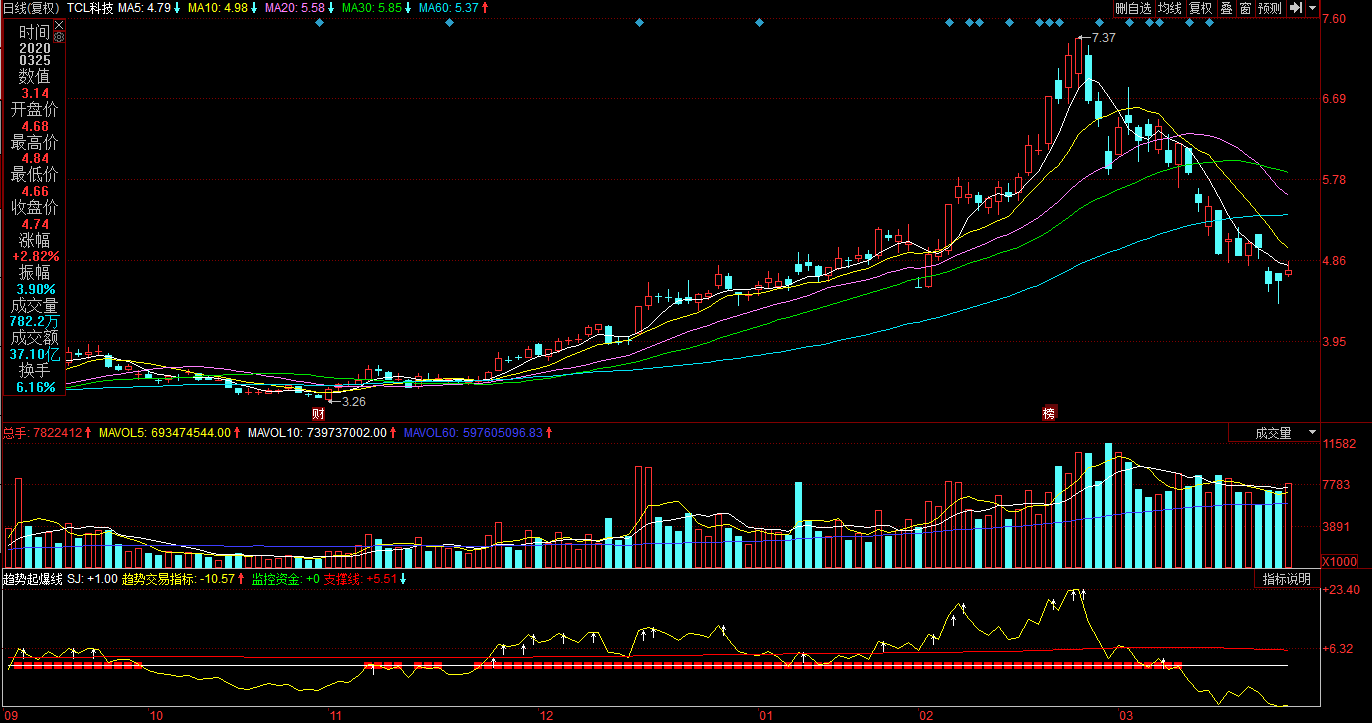Click the 成交额 37.10亿 value
Image resolution: width=1372 pixels, height=723 pixels.
[x=35, y=354]
